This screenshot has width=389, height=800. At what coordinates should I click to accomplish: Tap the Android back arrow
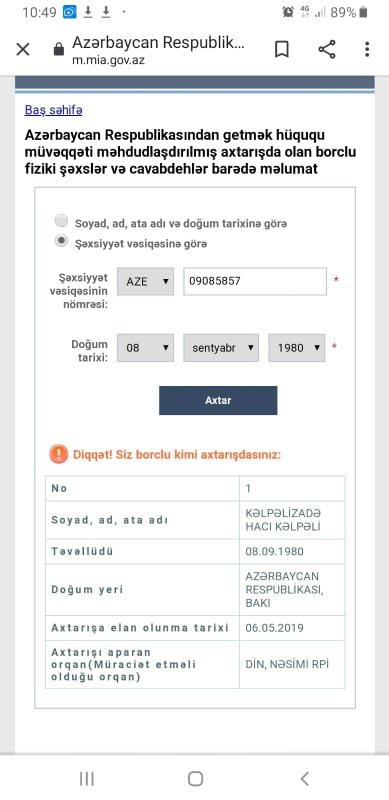tap(305, 779)
